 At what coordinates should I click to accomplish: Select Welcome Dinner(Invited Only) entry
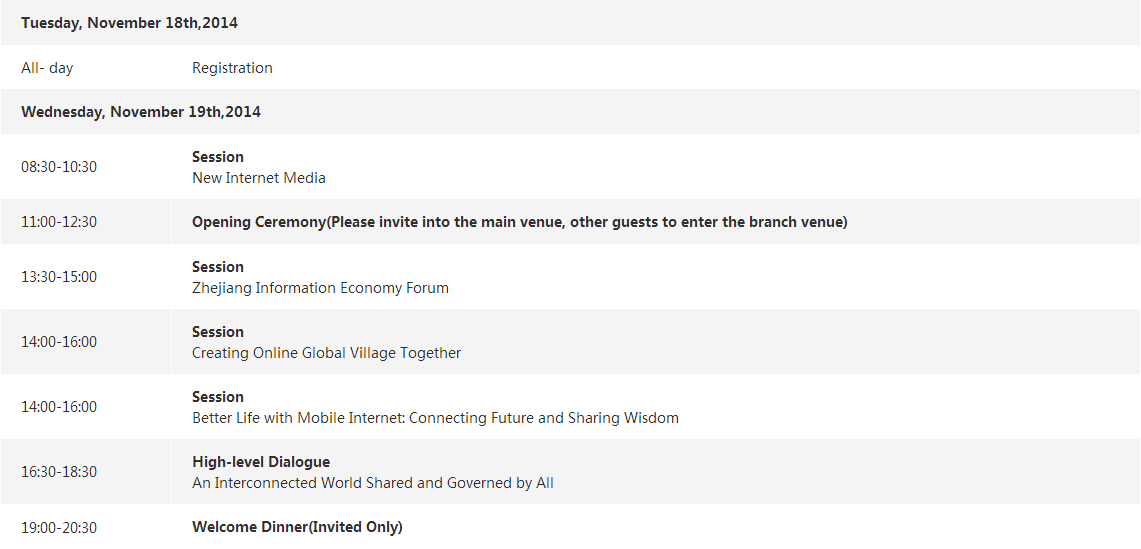297,527
